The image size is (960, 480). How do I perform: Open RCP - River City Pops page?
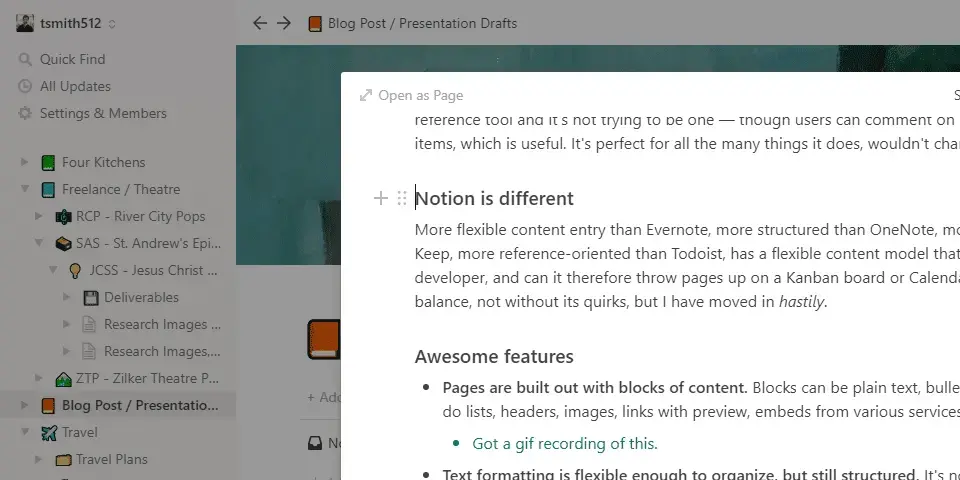point(140,216)
